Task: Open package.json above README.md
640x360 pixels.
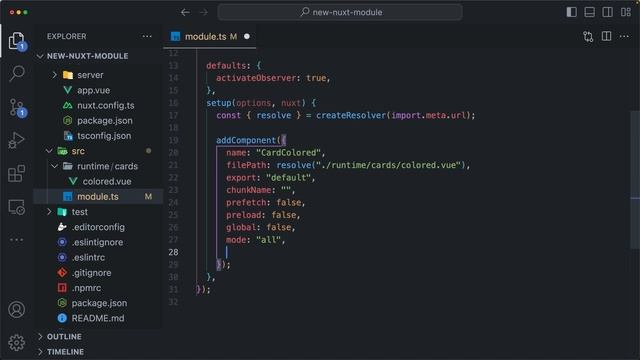Action: tap(99, 303)
